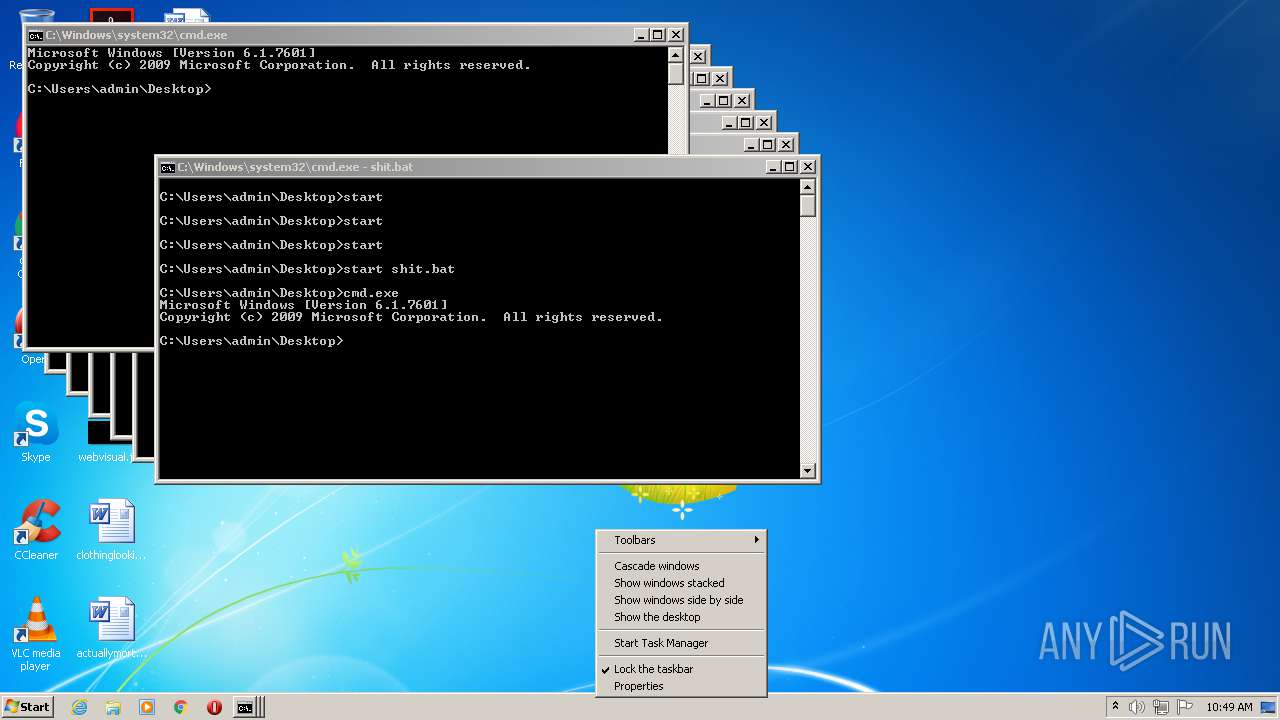The width and height of the screenshot is (1280, 720).
Task: Click the 'start shit.bat' command line text
Action: click(x=399, y=269)
